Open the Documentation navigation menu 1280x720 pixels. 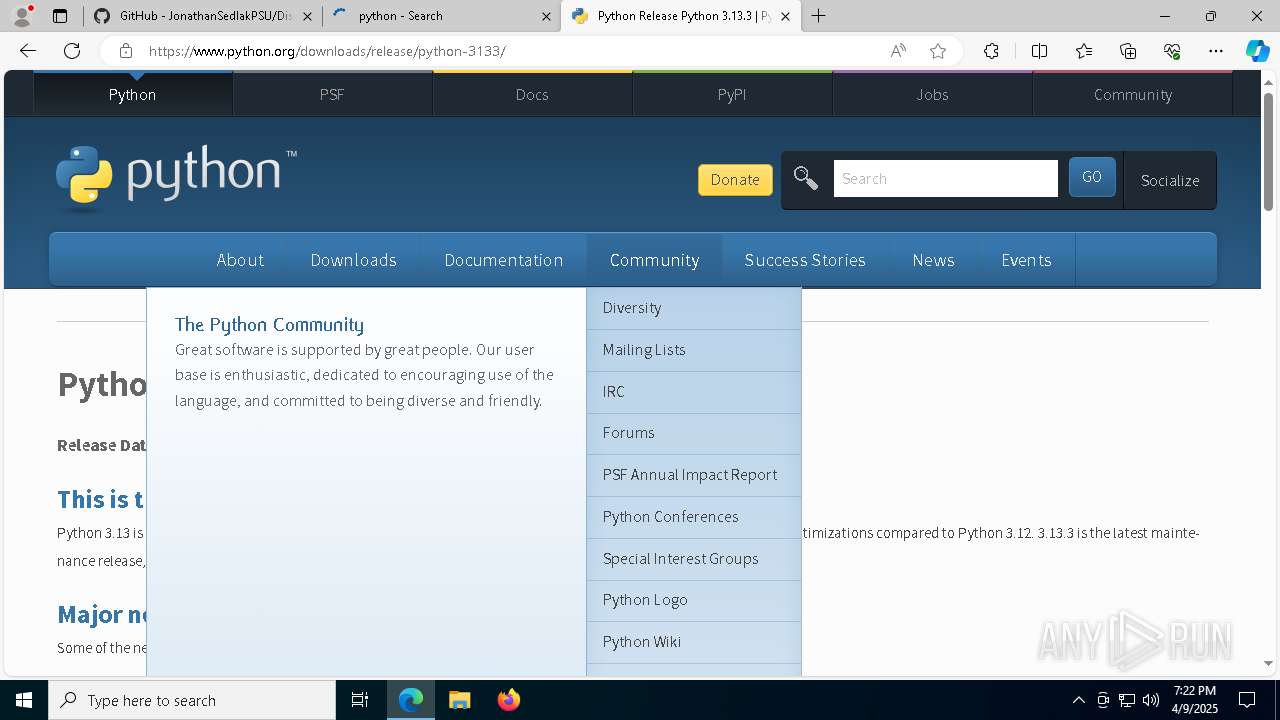coord(503,260)
